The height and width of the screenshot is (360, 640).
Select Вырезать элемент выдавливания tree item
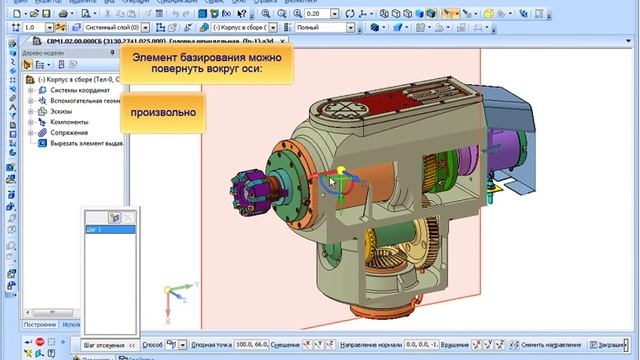pyautogui.click(x=80, y=143)
